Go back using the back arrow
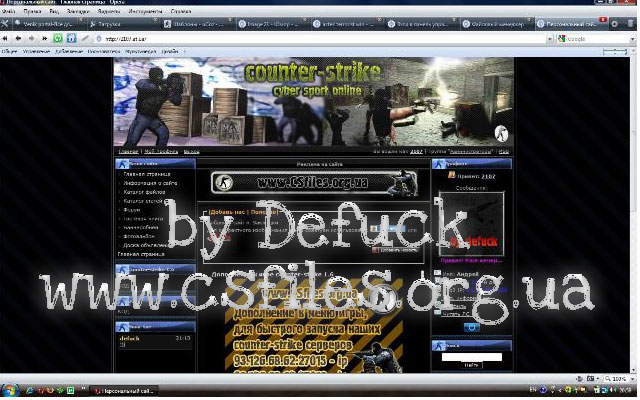Viewport: 640px width, 400px height. (x=18, y=39)
